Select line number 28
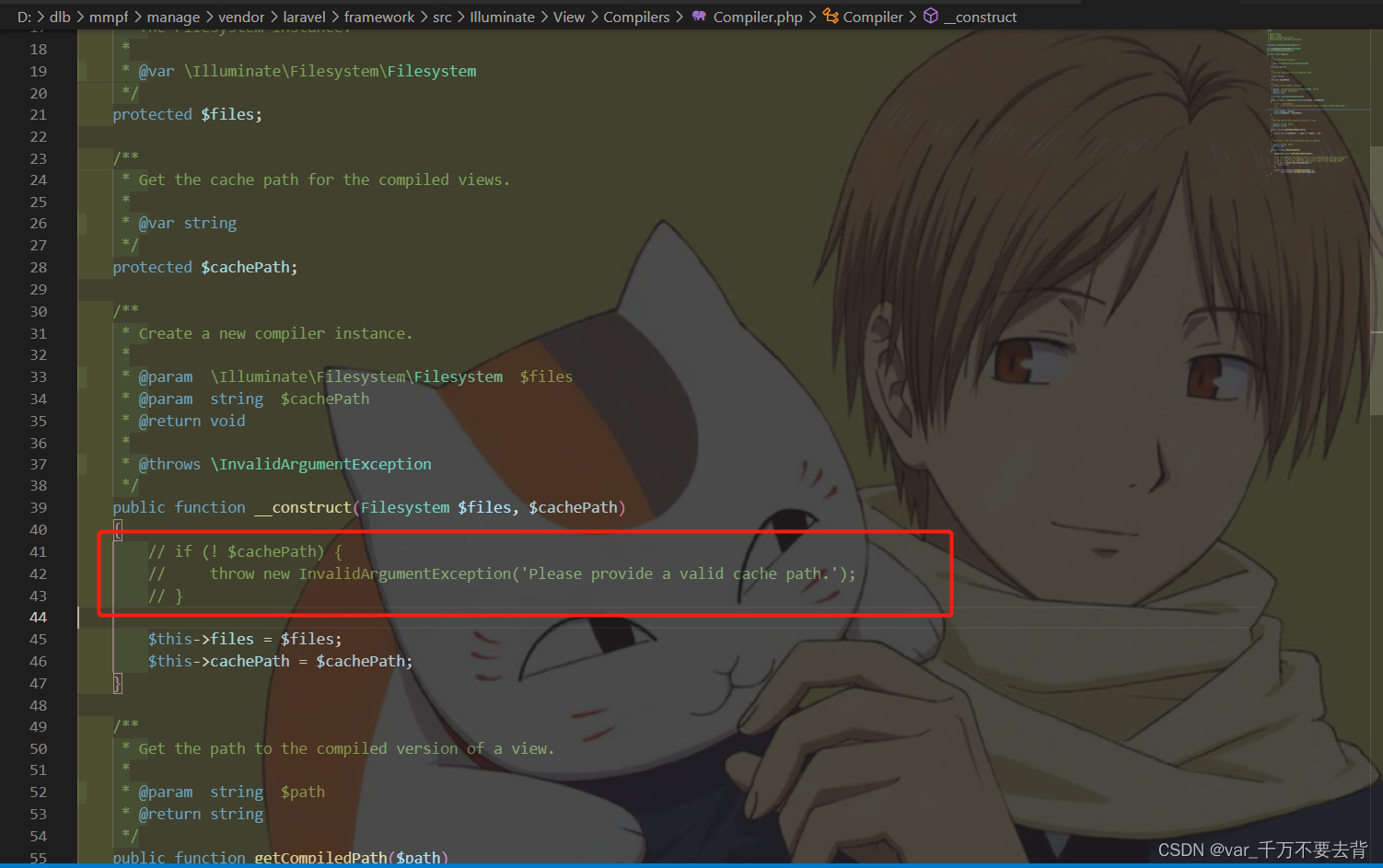1383x868 pixels. point(38,268)
